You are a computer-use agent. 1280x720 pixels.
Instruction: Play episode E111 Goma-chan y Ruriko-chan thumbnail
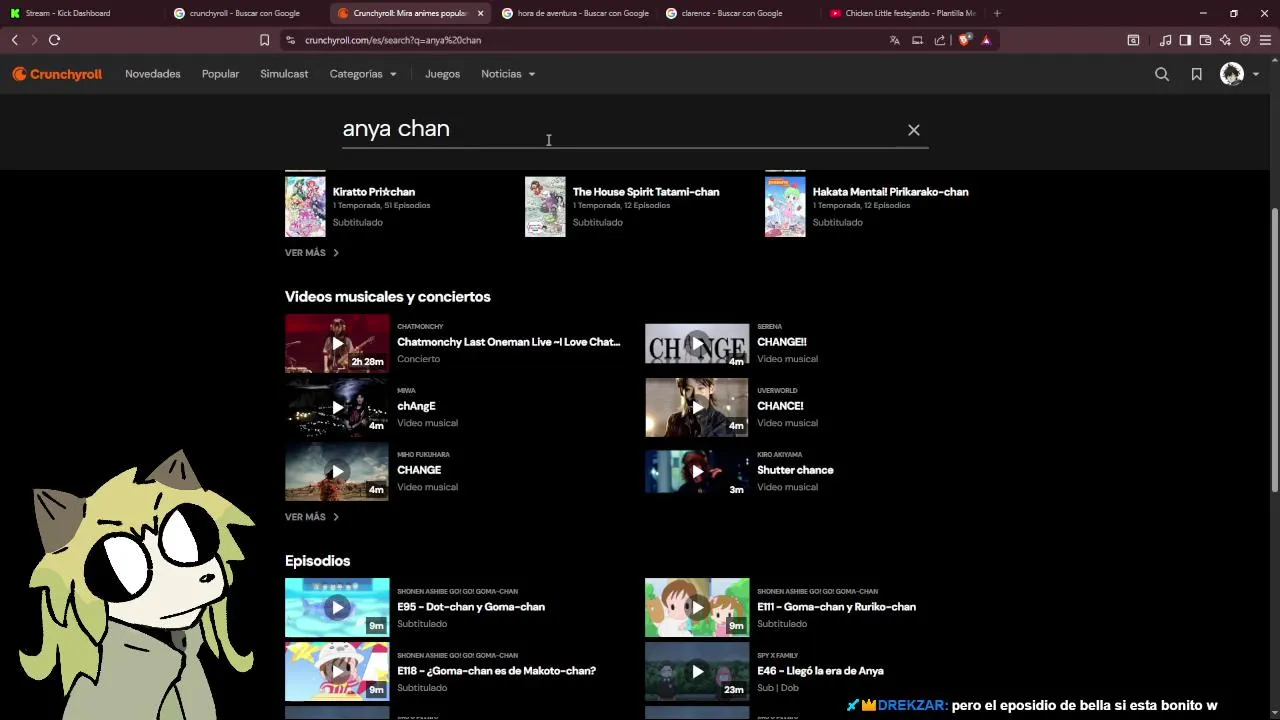[697, 607]
